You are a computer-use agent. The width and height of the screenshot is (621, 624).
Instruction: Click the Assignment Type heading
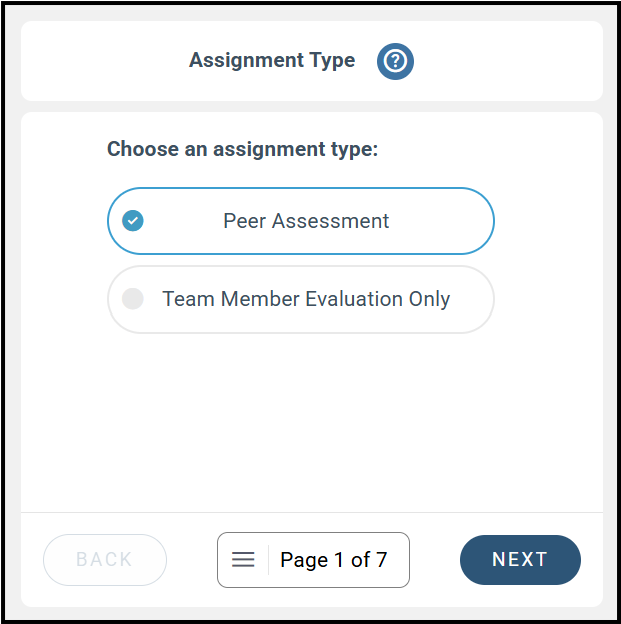point(272,60)
